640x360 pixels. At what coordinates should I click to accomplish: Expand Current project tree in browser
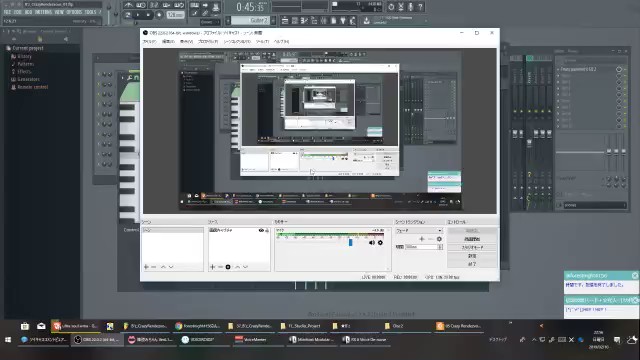pos(27,48)
